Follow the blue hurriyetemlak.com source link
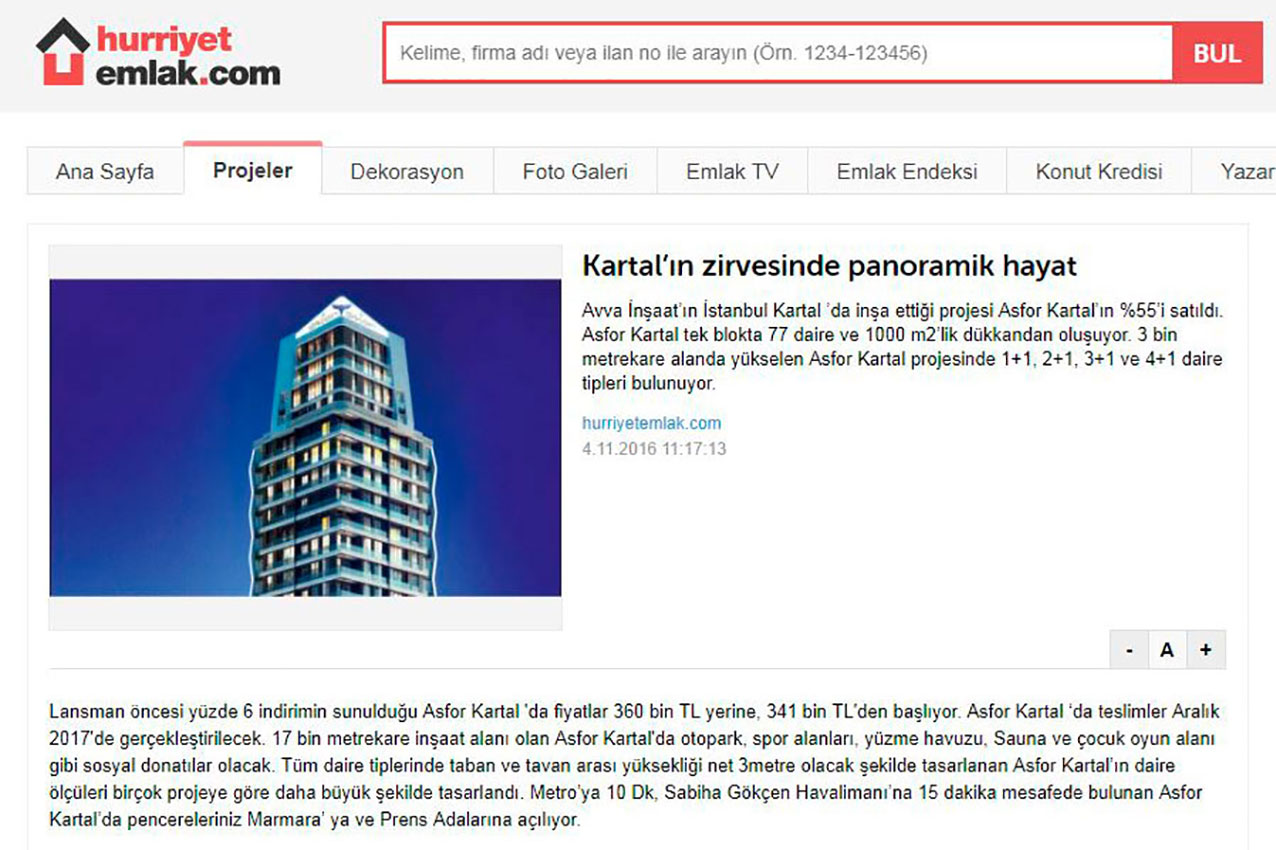 pyautogui.click(x=651, y=423)
